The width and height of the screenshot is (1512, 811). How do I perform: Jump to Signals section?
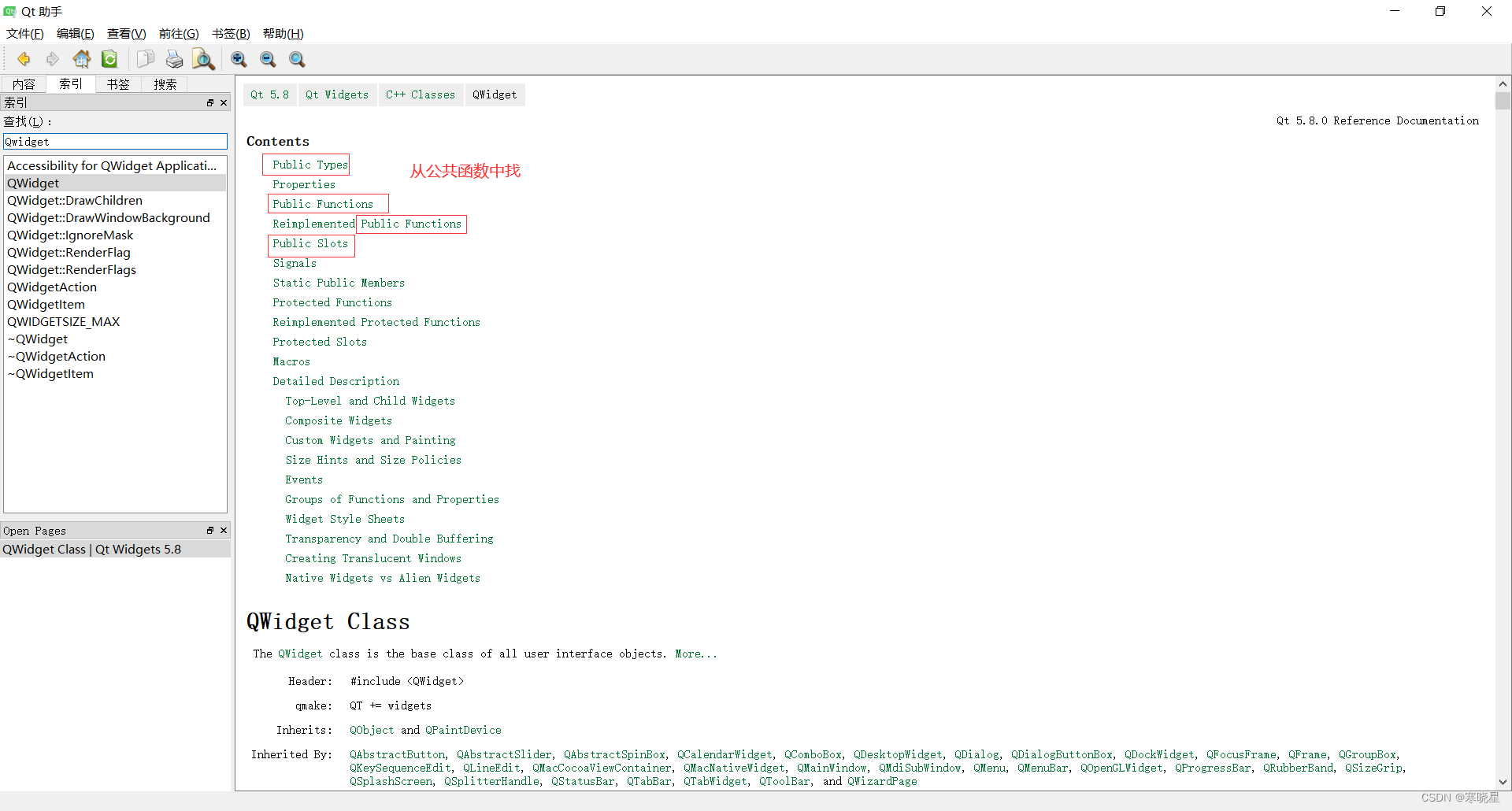(295, 263)
